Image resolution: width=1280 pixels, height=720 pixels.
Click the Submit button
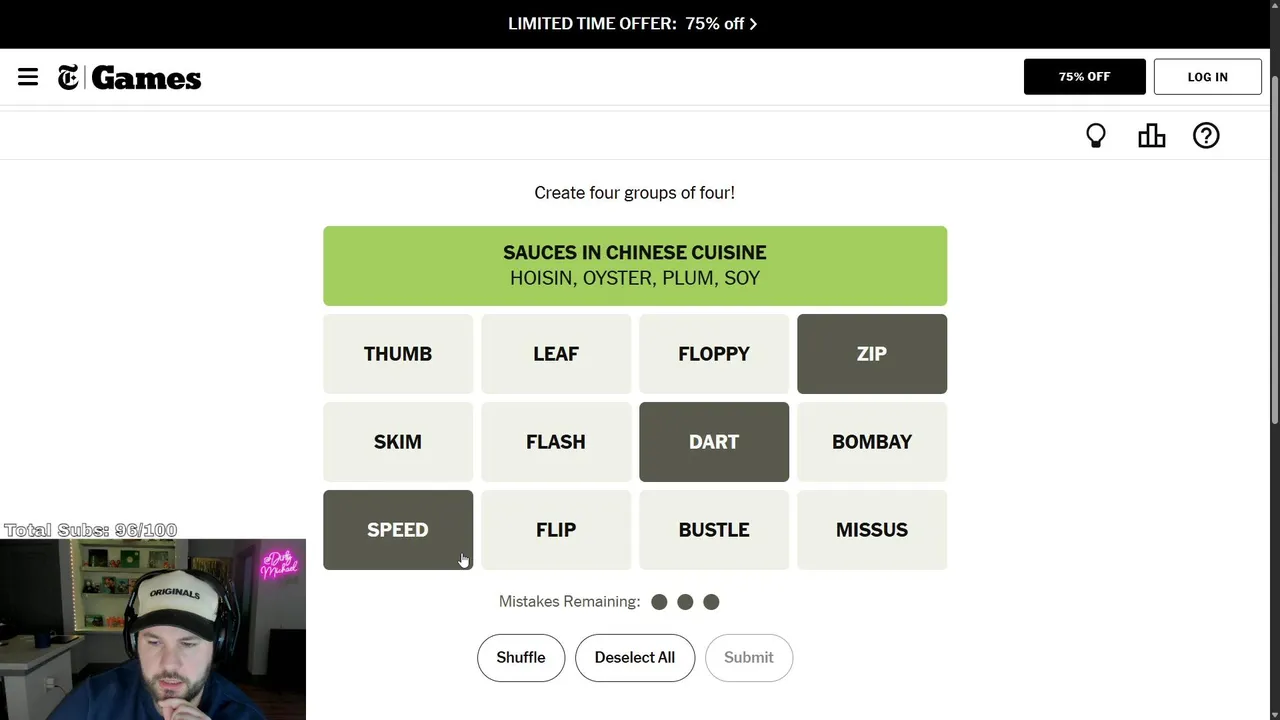[748, 658]
